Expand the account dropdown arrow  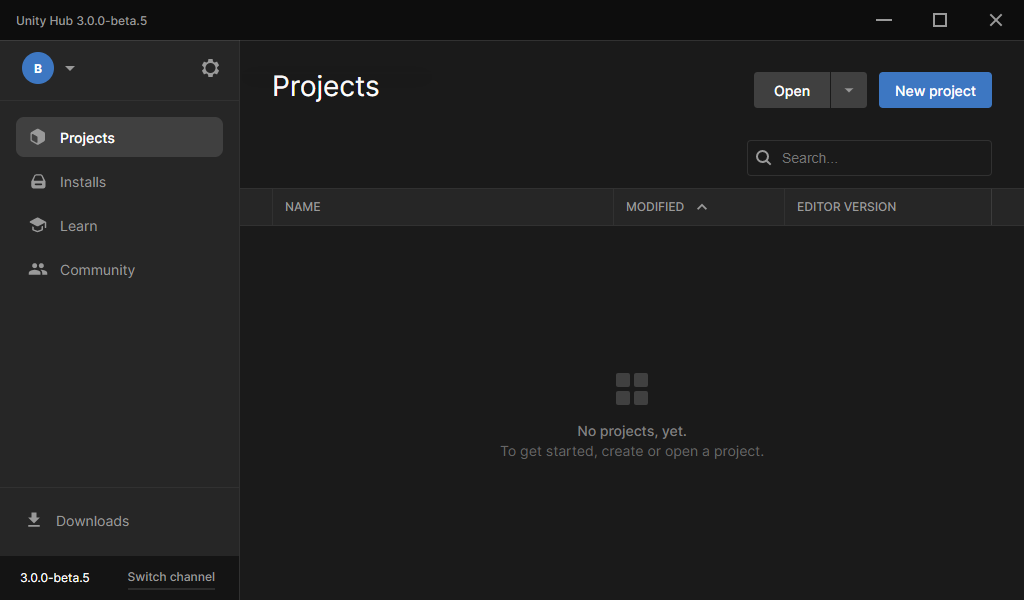pos(70,68)
